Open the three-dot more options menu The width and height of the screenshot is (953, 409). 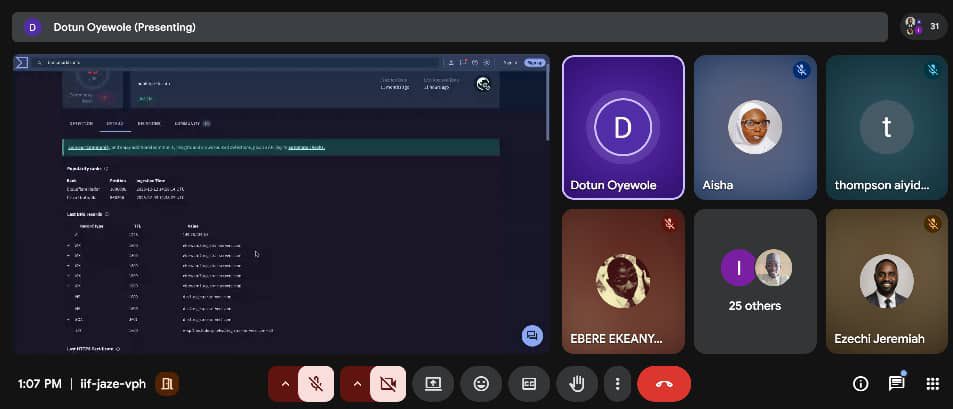pos(618,384)
